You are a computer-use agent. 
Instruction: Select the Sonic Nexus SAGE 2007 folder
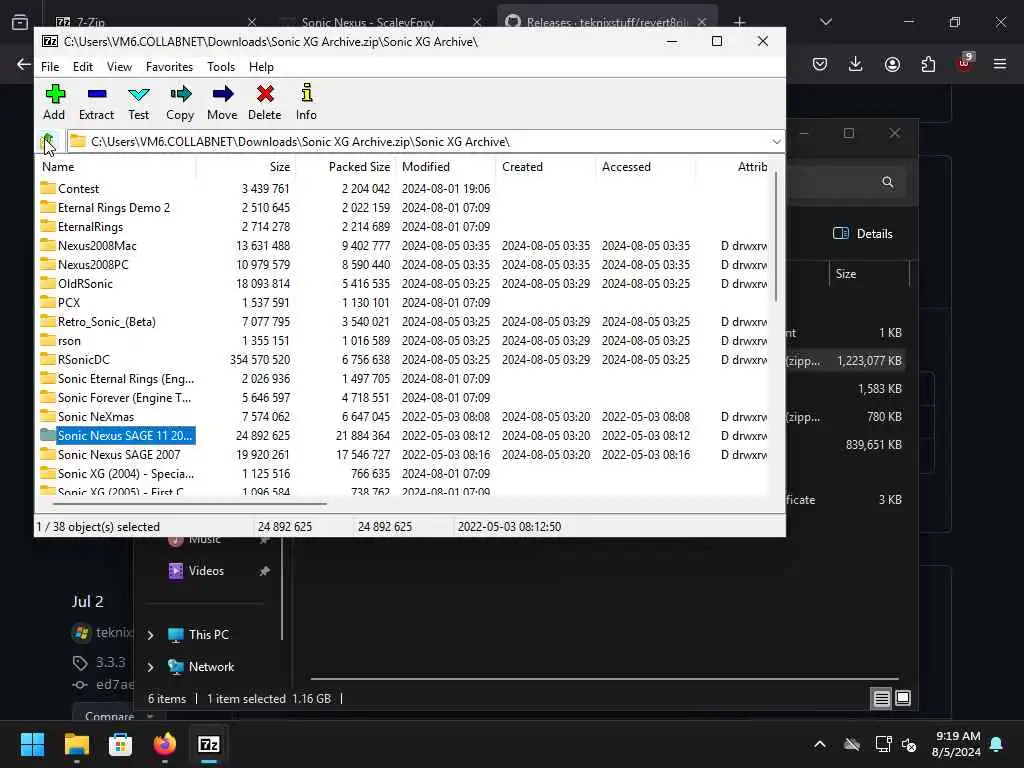[119, 455]
